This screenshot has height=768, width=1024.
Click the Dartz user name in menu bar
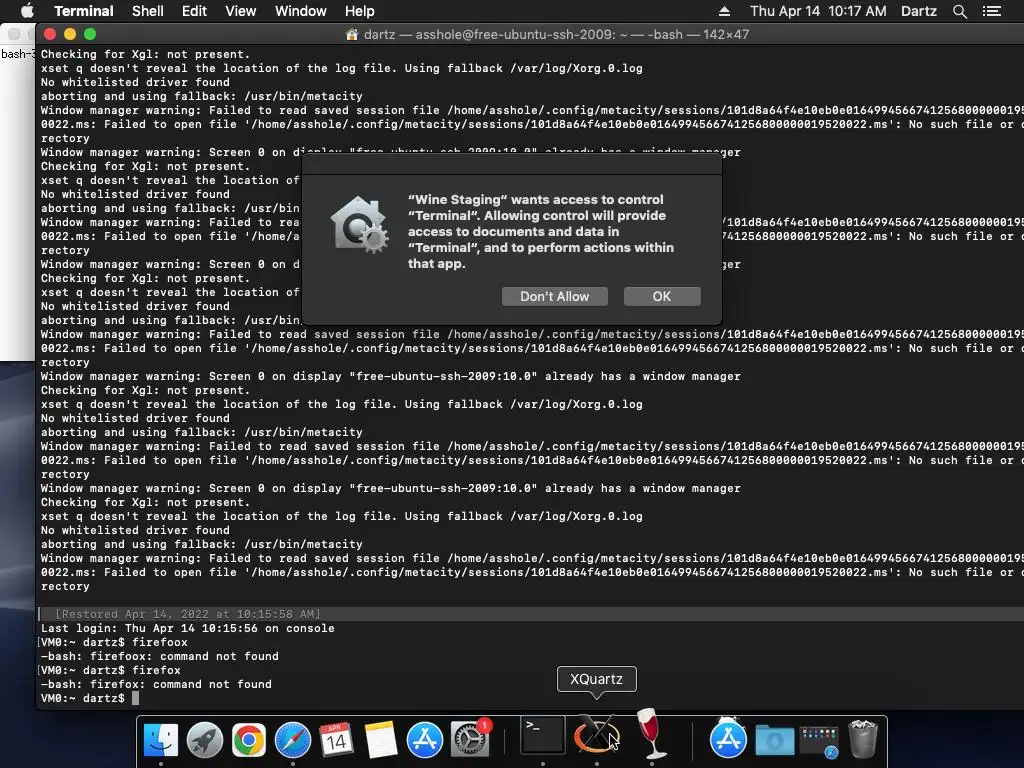click(919, 11)
